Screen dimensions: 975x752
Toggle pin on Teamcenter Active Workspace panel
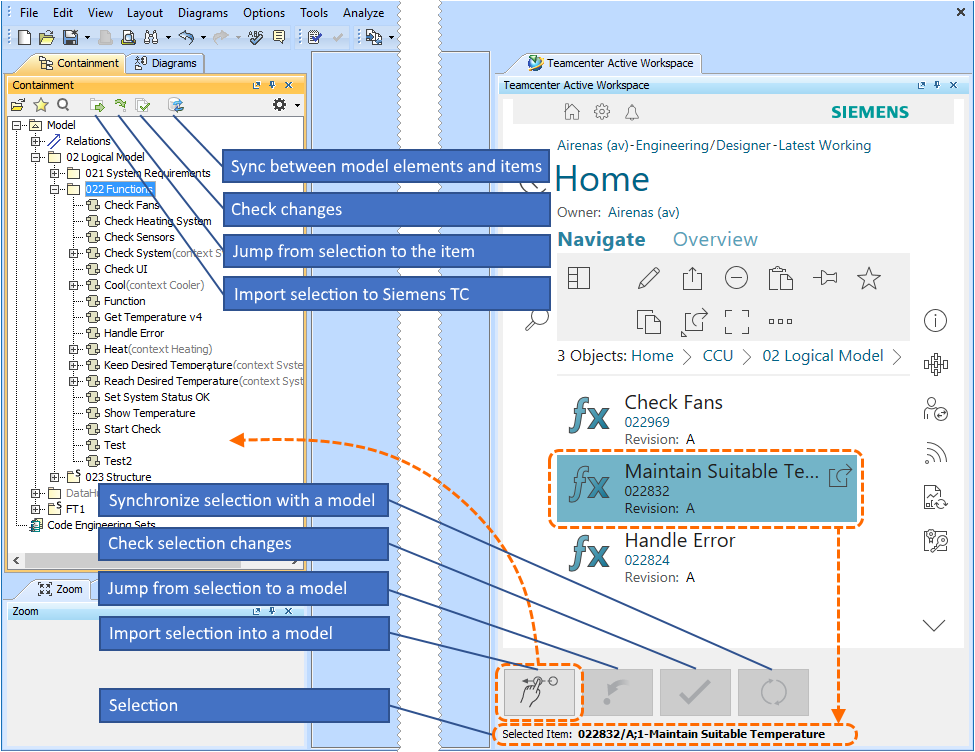click(937, 85)
